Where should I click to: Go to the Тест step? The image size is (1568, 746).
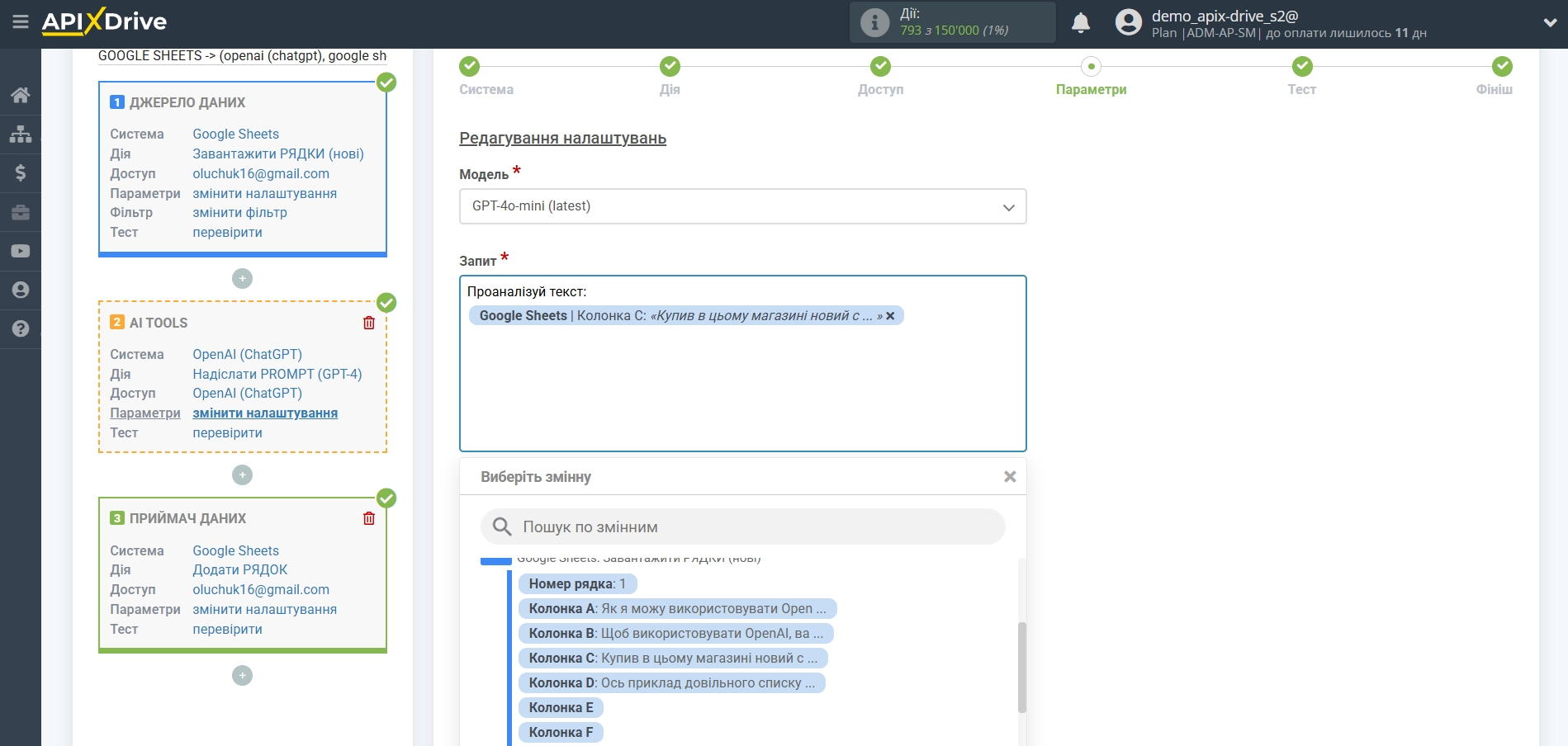[1302, 76]
